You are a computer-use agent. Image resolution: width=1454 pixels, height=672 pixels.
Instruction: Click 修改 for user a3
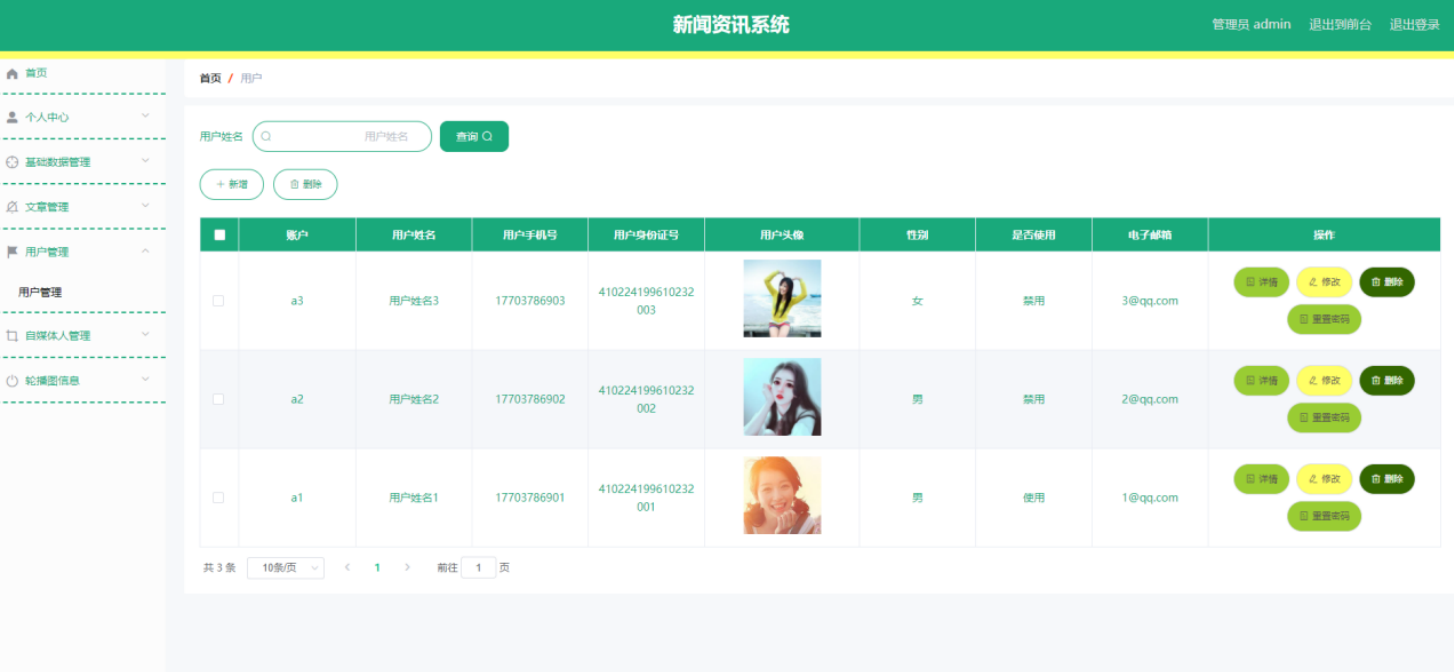(x=1324, y=282)
